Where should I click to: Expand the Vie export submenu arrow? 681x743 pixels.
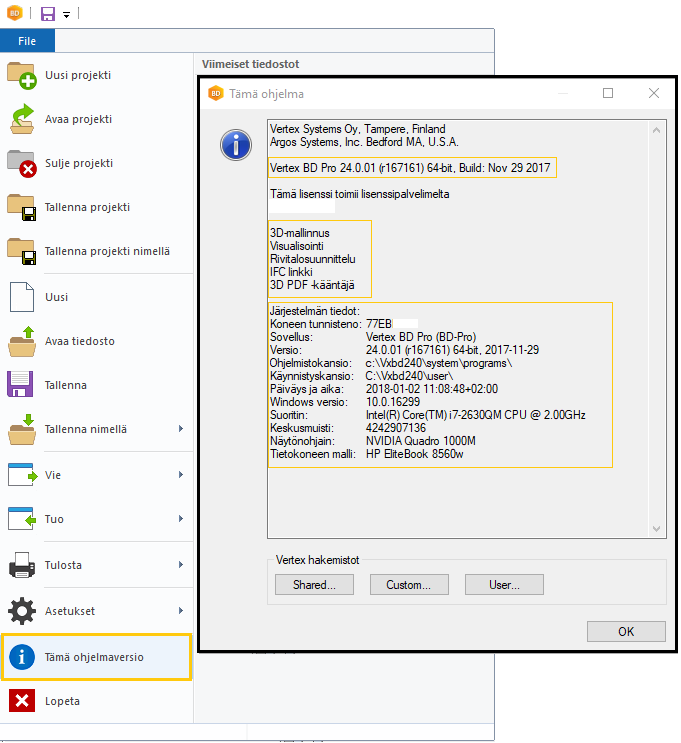point(181,475)
